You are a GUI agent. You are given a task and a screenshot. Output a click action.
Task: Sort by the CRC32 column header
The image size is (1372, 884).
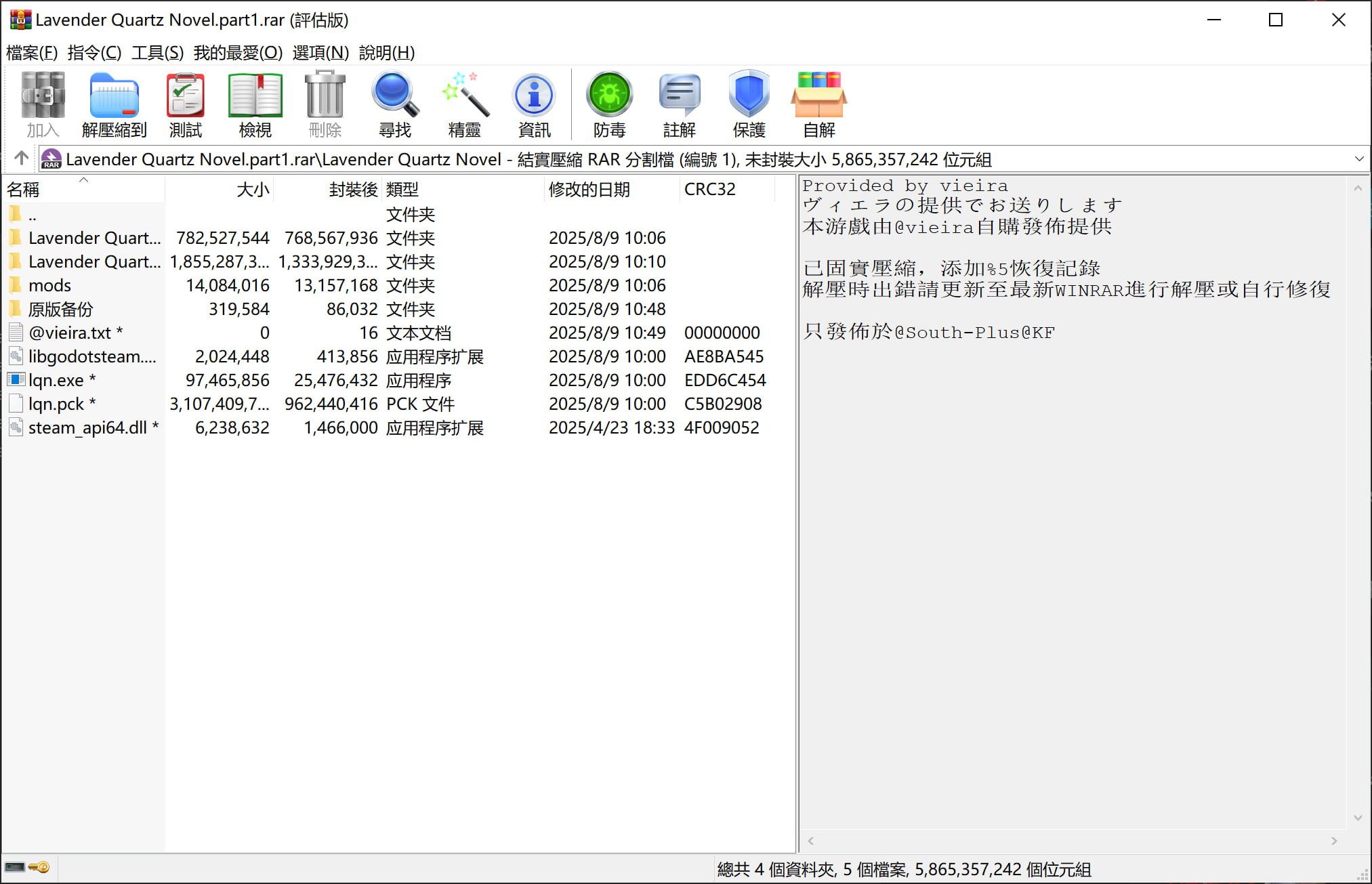click(x=709, y=190)
